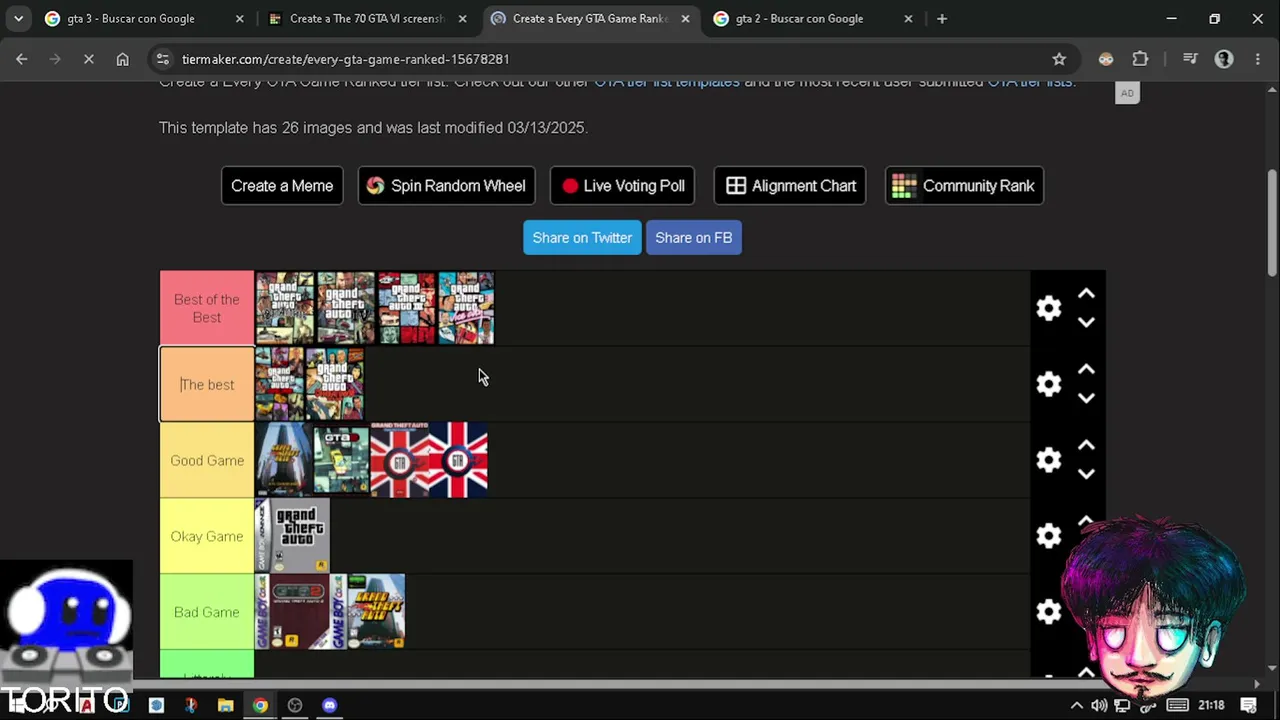
Task: Edit the Bad Game tier label
Action: (x=207, y=612)
